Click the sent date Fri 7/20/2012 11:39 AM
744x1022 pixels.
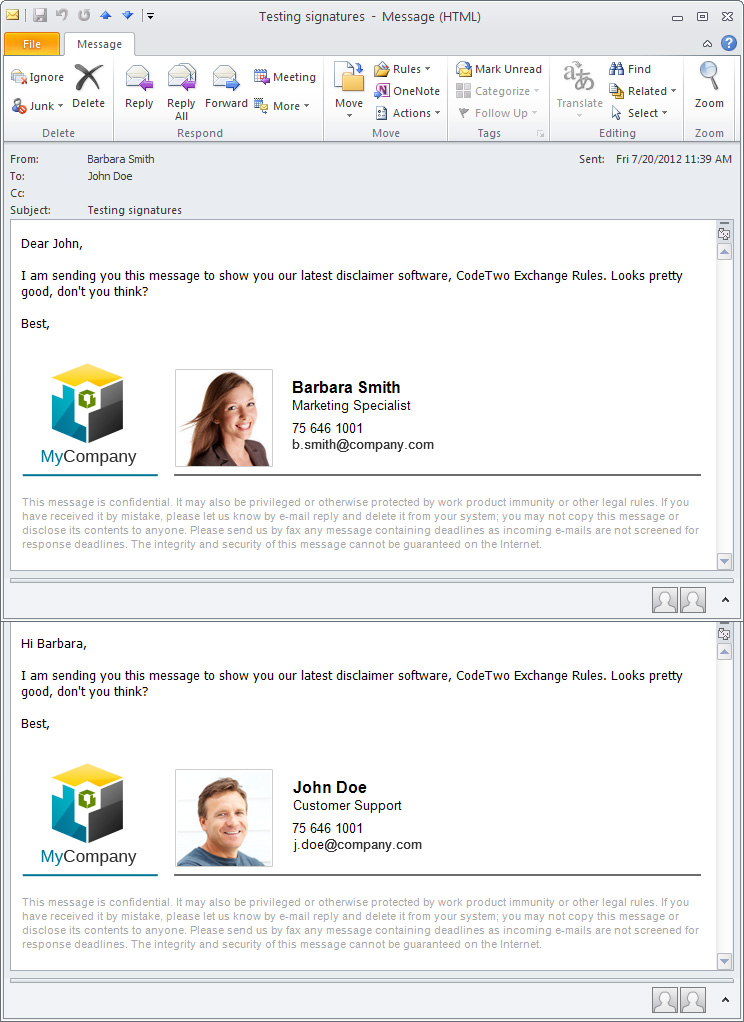674,159
